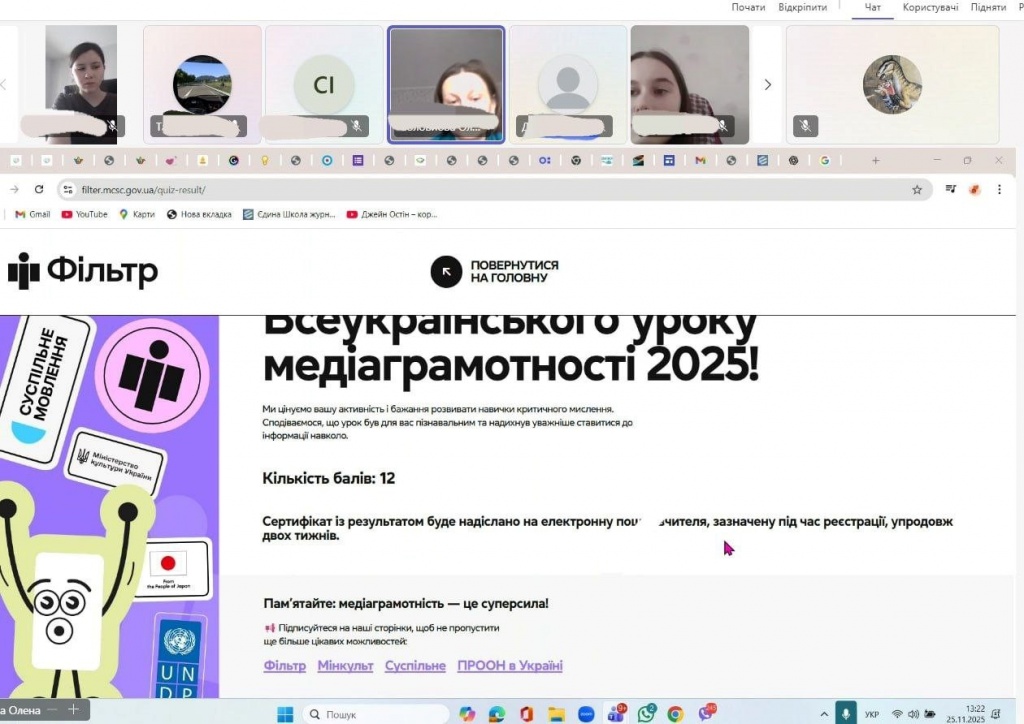Open Viber from the taskbar
The height and width of the screenshot is (724, 1024).
point(704,714)
